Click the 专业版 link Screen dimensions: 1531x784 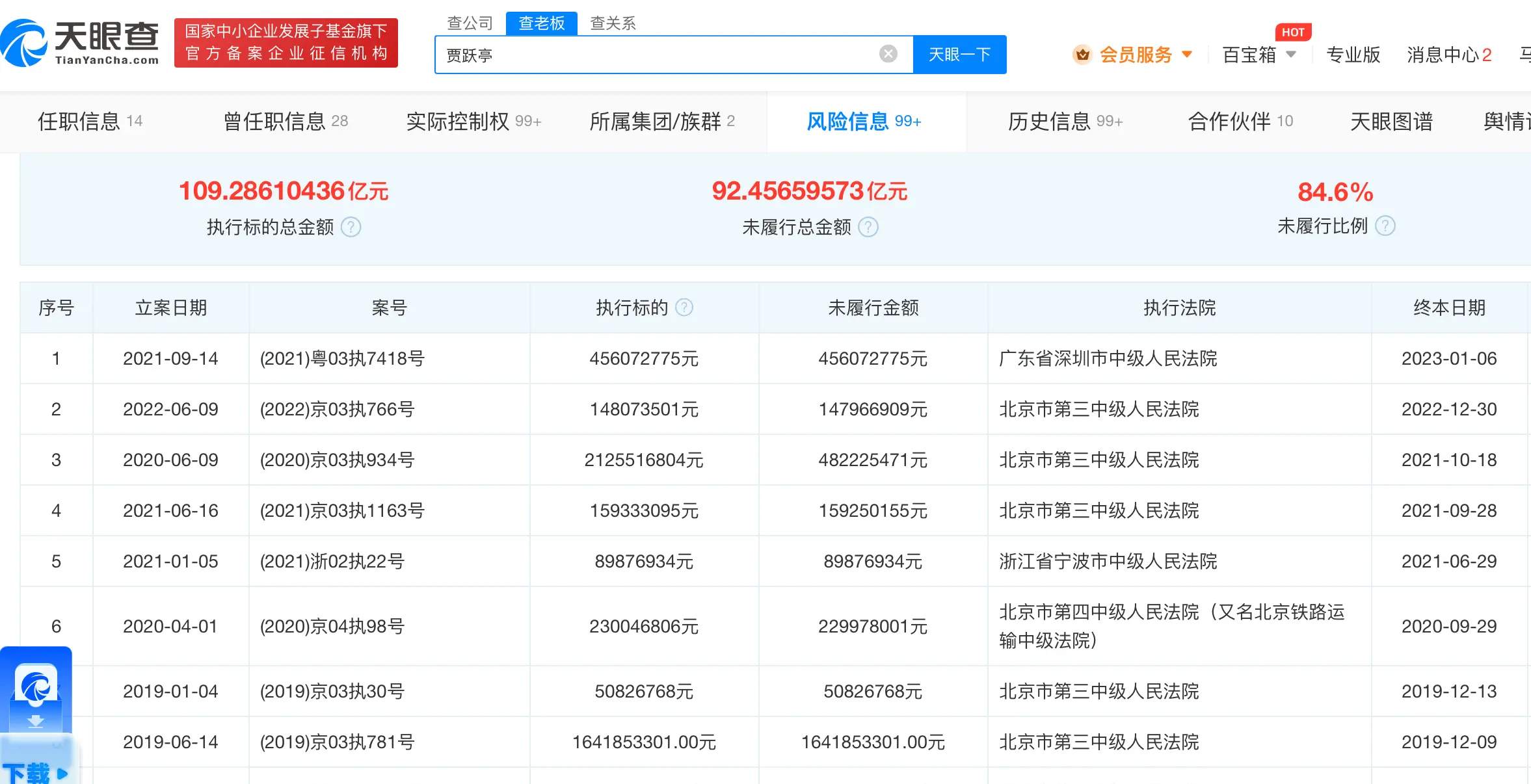click(1353, 55)
